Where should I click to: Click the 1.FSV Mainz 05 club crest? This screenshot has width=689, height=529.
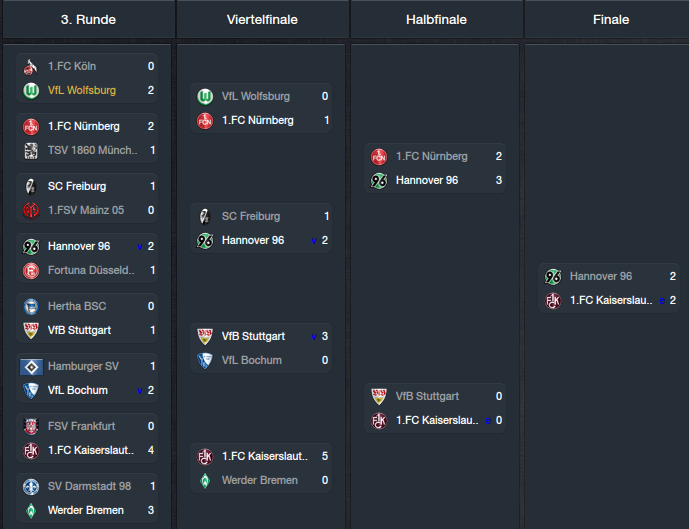click(31, 210)
